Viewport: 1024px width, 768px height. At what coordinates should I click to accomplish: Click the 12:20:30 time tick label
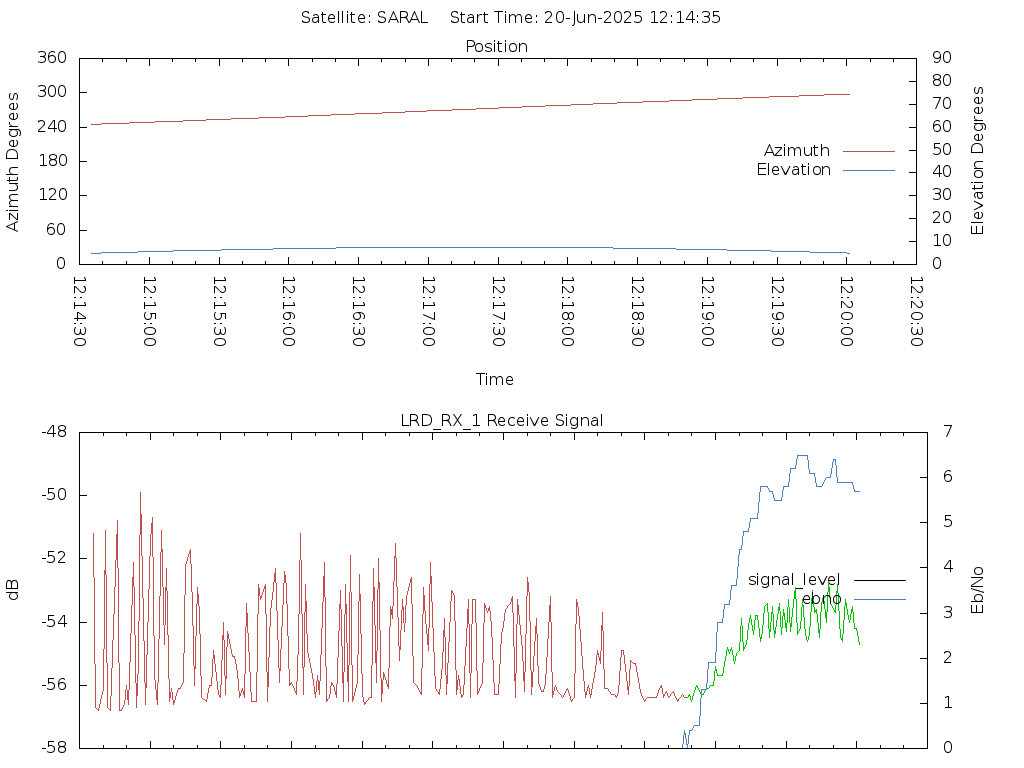(x=916, y=312)
